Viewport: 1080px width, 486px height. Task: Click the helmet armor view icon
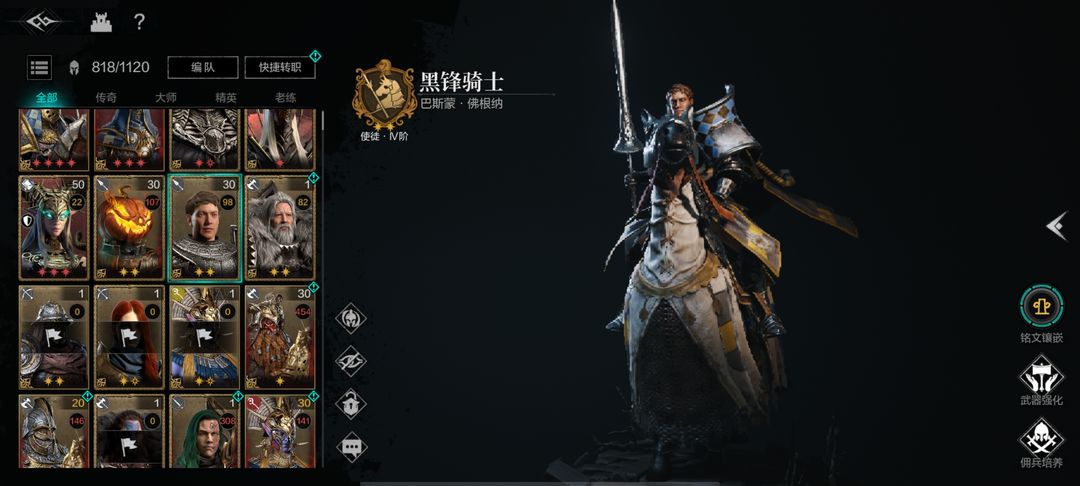point(351,319)
